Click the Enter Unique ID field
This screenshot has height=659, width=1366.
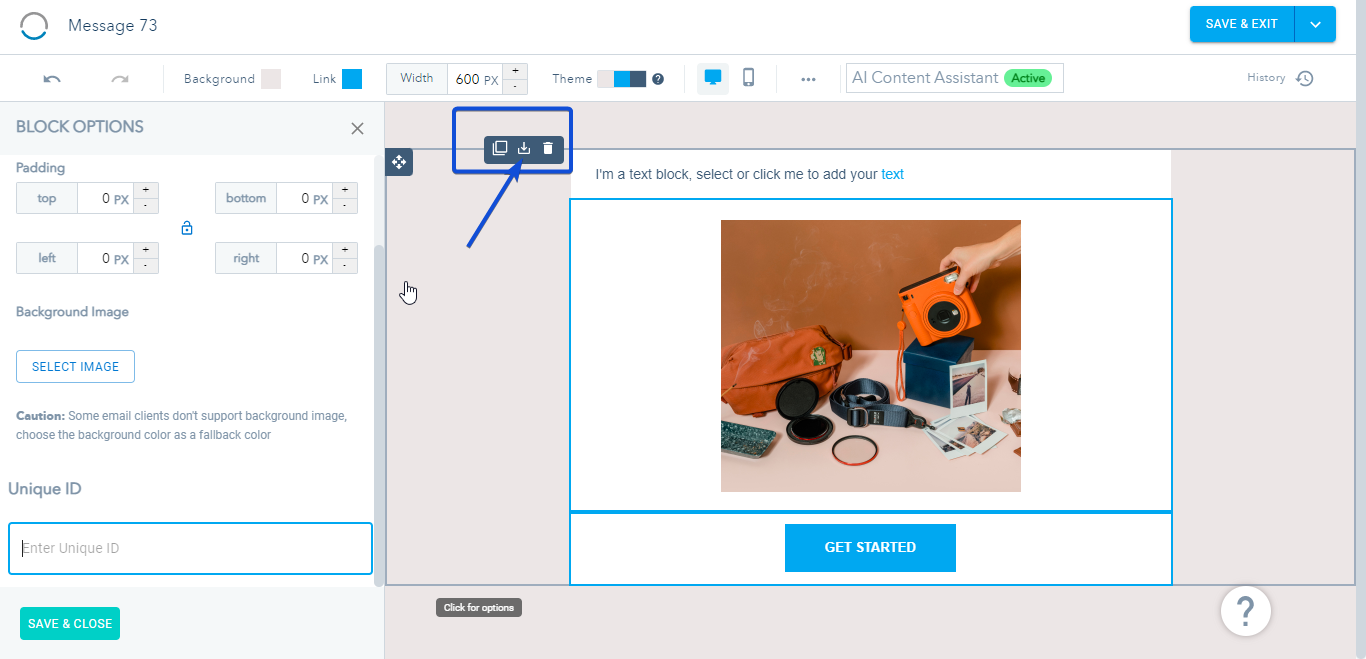[x=190, y=548]
